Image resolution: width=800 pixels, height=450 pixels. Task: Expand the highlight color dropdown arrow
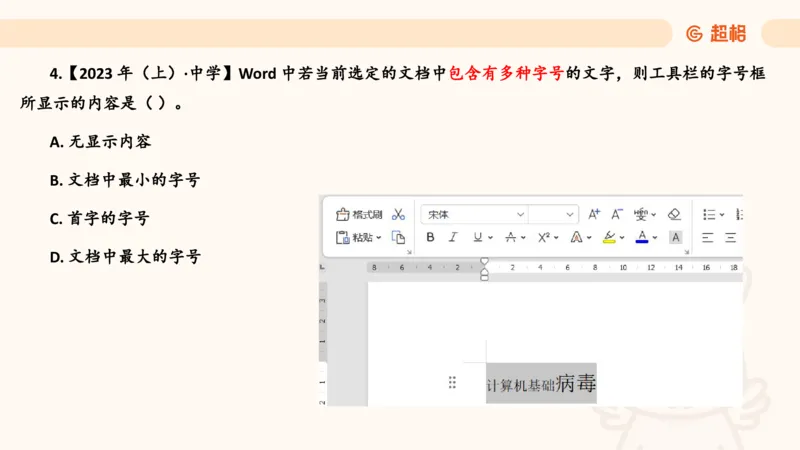point(622,238)
